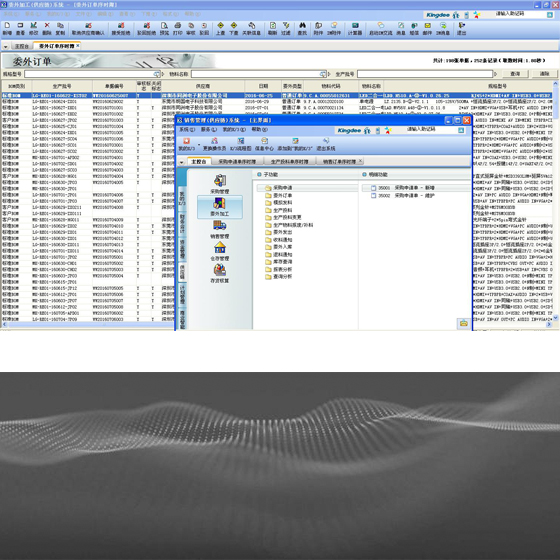Open 信息中心 icon in the front window
The image size is (560, 560).
tap(264, 144)
